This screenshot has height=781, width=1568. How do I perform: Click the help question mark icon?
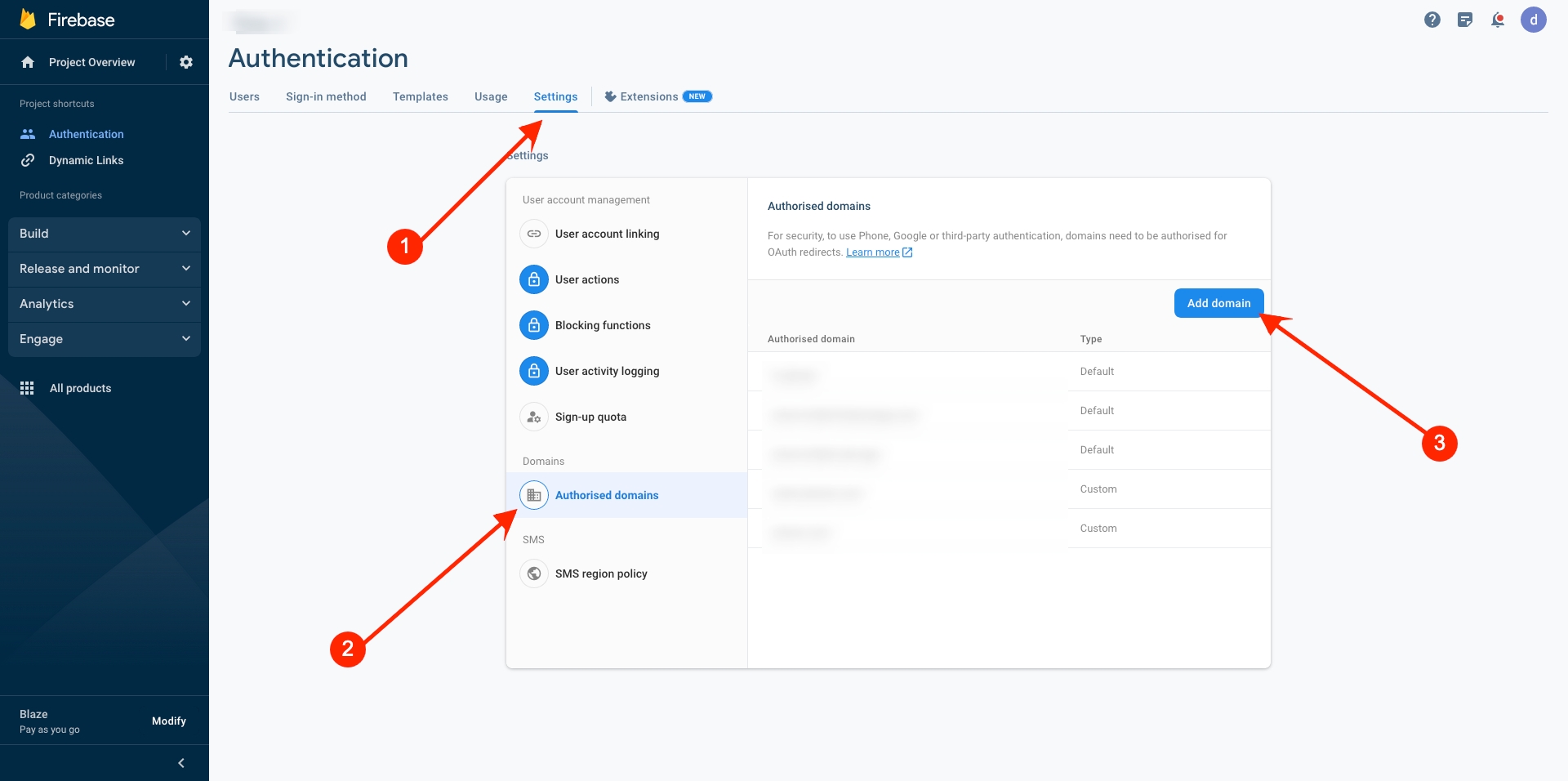[x=1432, y=20]
